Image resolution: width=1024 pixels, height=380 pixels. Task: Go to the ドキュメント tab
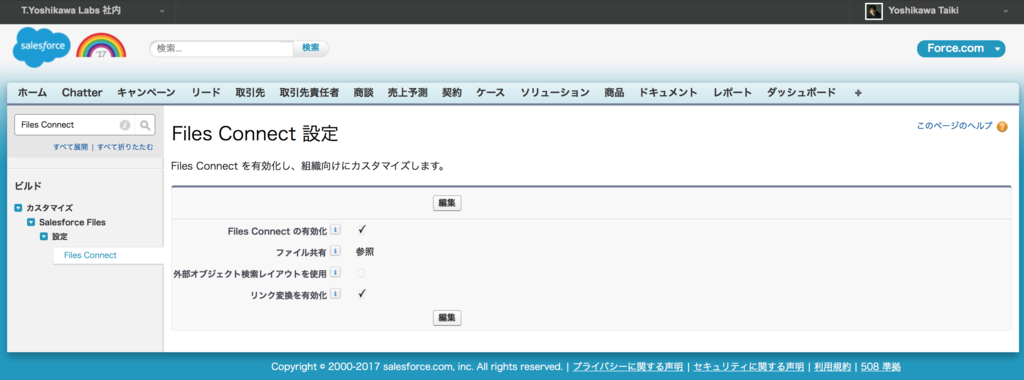point(668,93)
